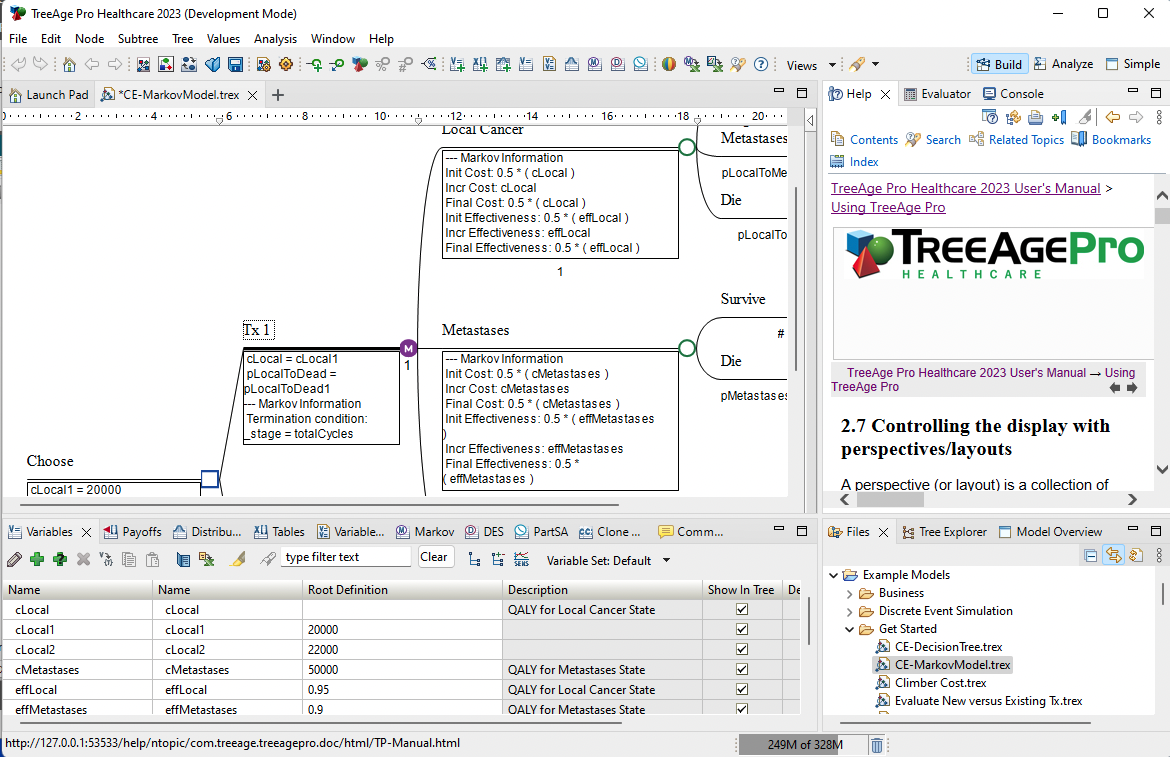1170x757 pixels.
Task: Collapse the Get Started folder
Action: click(x=849, y=629)
